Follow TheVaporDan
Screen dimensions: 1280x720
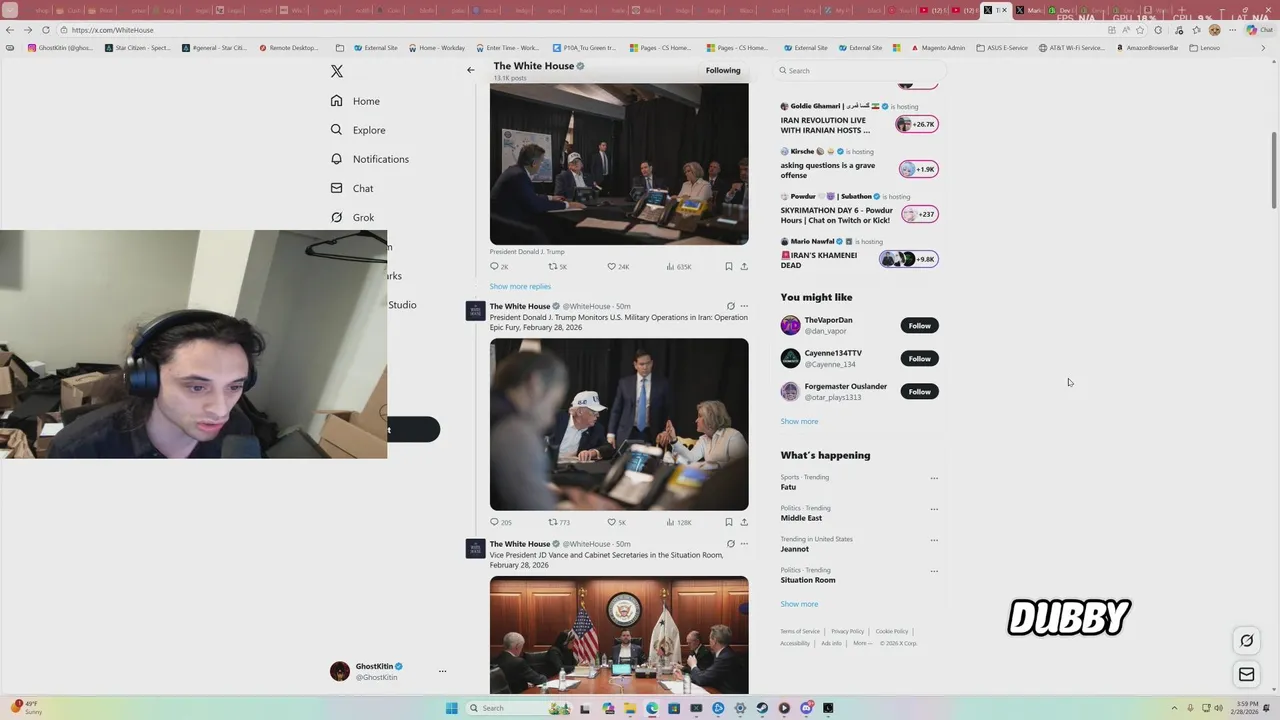(919, 325)
